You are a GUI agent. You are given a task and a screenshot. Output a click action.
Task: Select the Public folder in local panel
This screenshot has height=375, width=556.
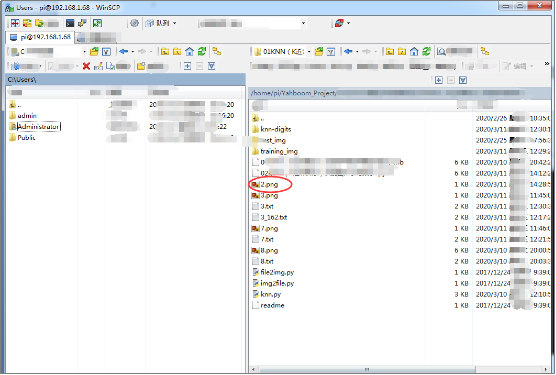coord(26,138)
